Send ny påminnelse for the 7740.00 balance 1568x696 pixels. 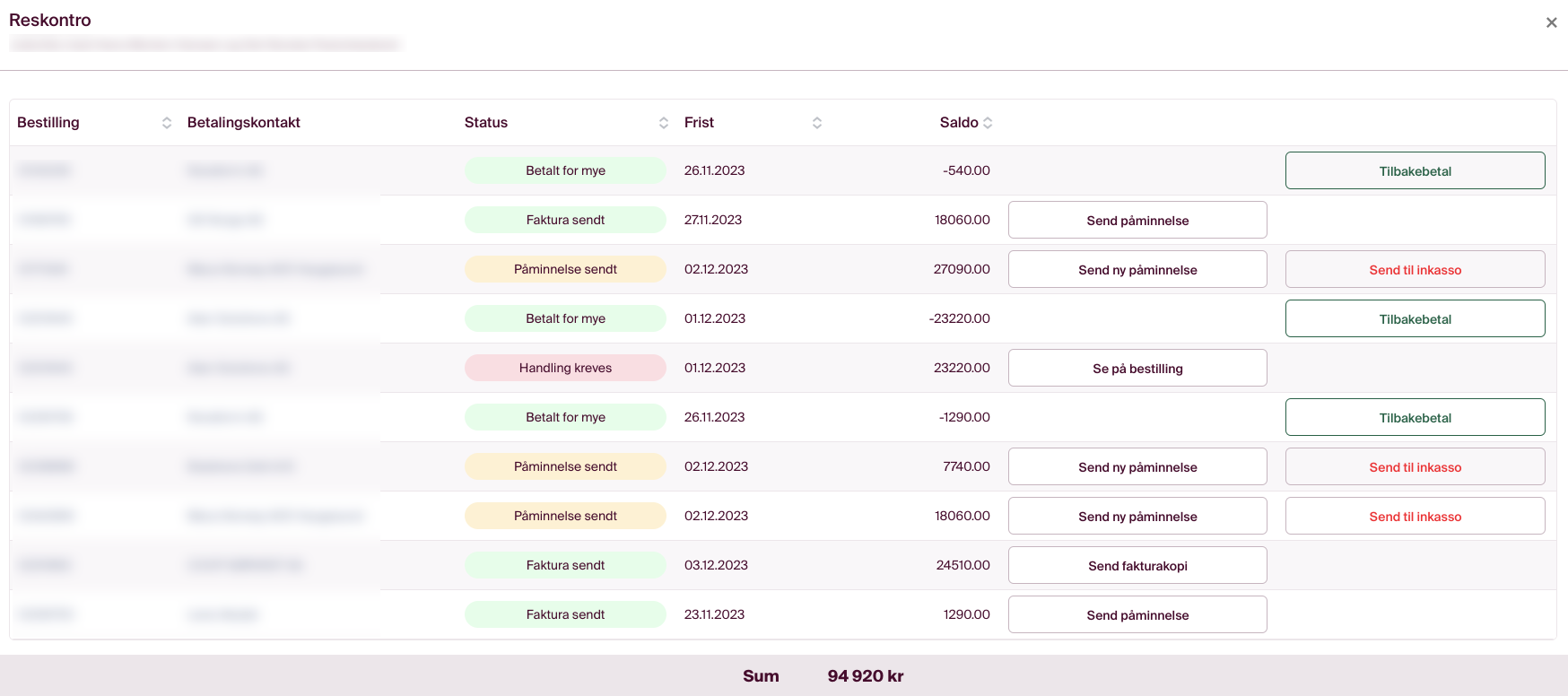click(x=1137, y=466)
